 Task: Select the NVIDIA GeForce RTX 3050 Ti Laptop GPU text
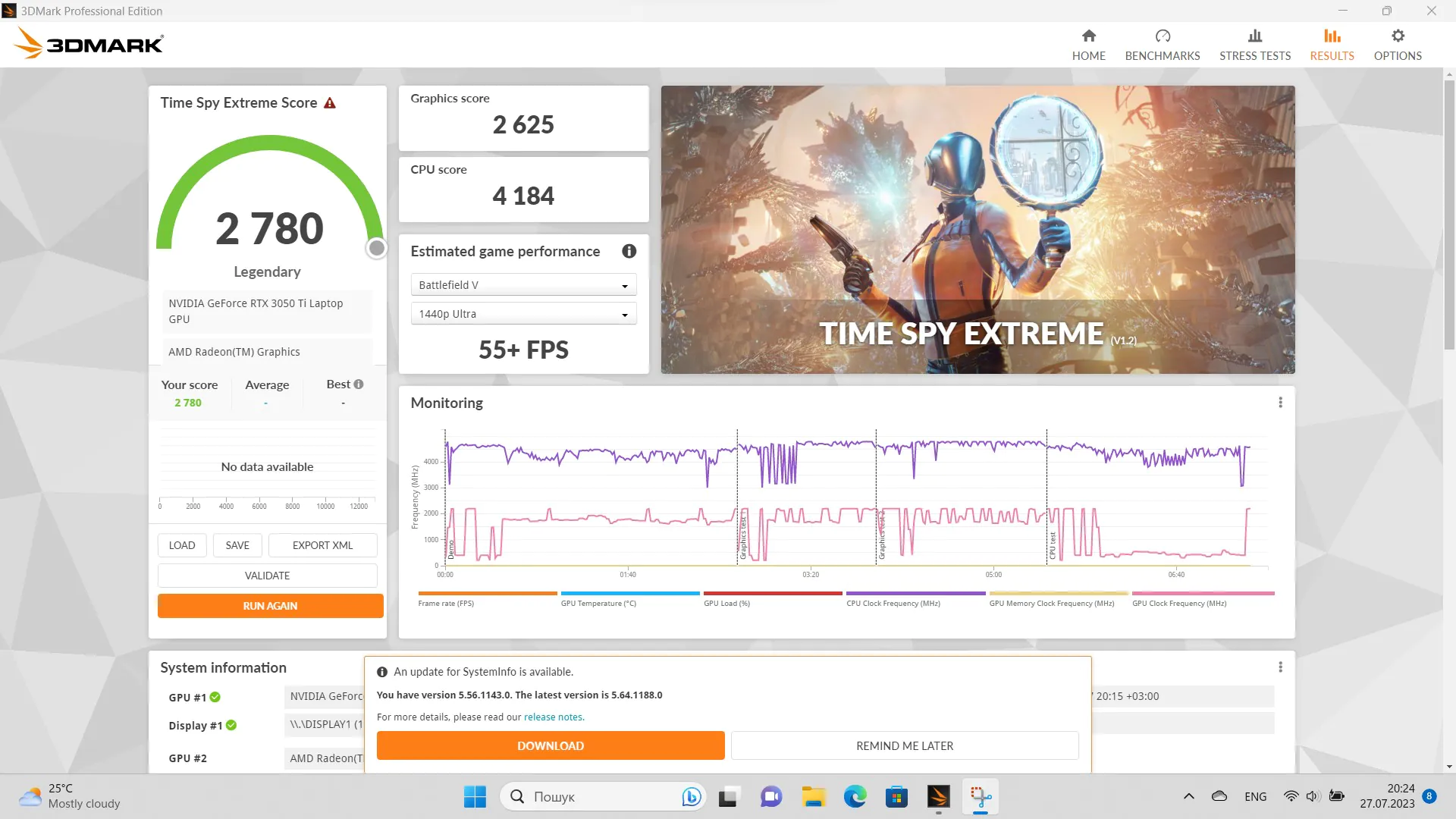coord(256,311)
